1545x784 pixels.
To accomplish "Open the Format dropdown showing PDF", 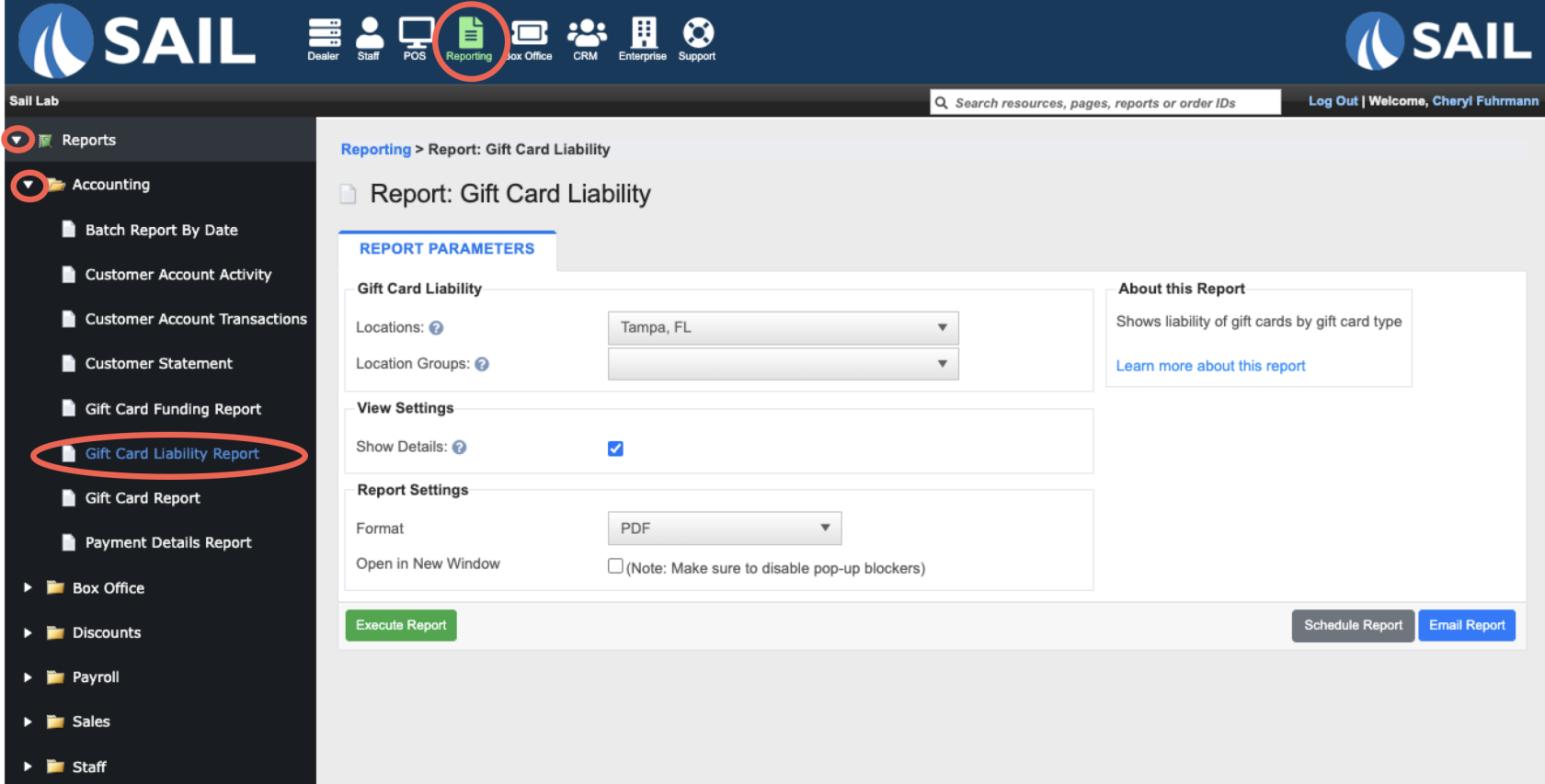I will (x=725, y=528).
